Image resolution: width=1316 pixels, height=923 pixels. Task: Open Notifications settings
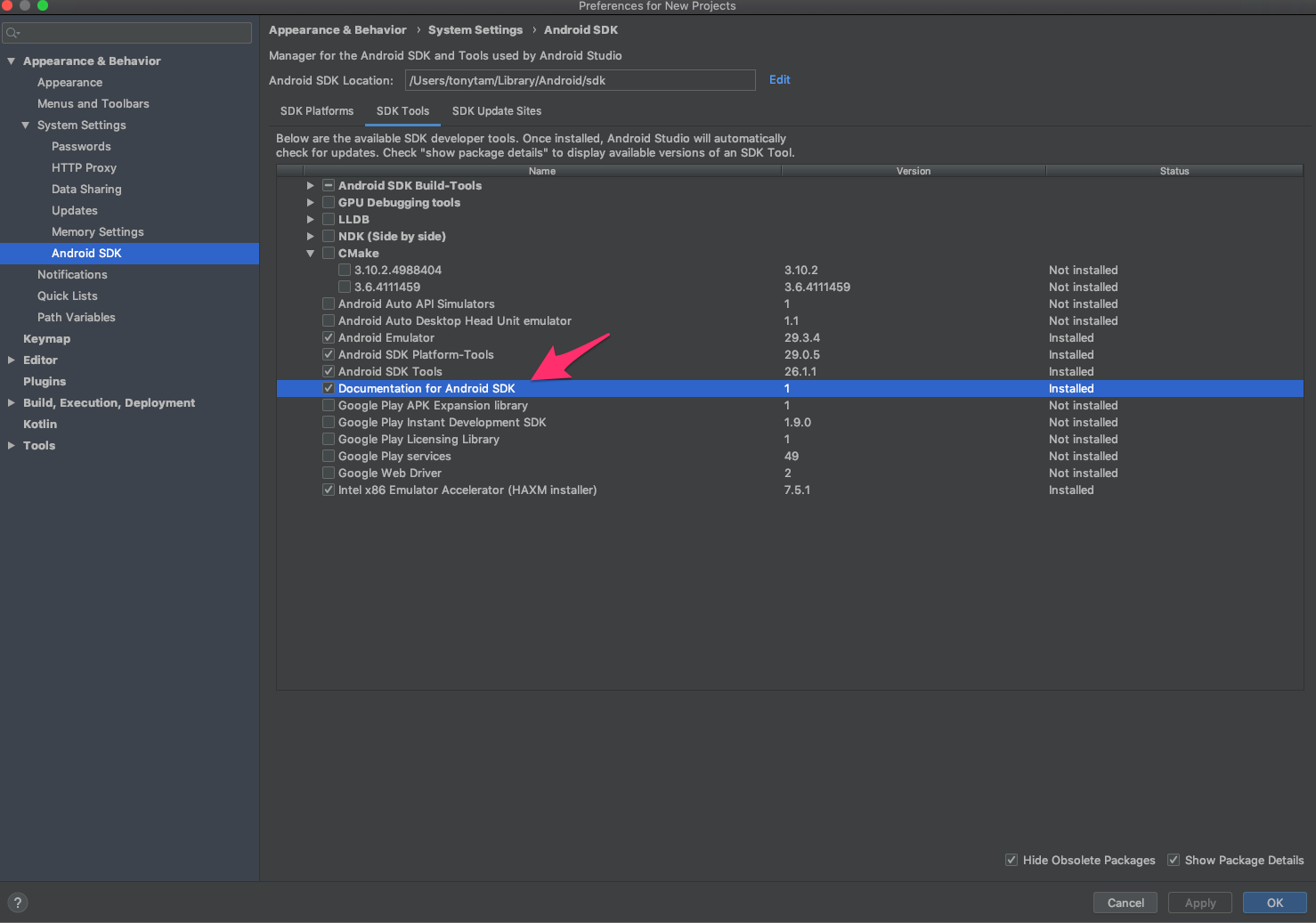click(x=72, y=274)
